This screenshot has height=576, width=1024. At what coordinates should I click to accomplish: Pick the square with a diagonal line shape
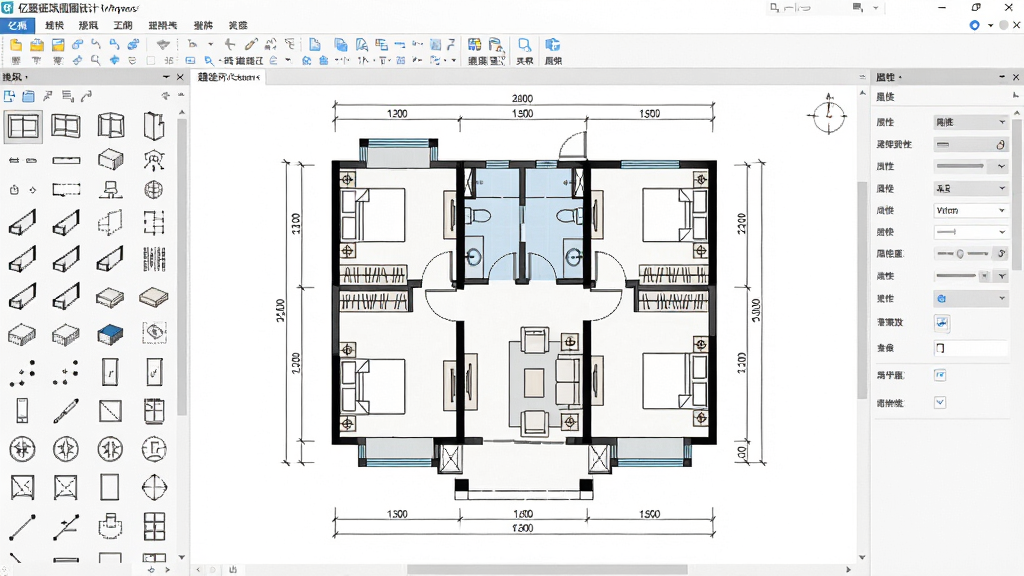click(x=110, y=411)
